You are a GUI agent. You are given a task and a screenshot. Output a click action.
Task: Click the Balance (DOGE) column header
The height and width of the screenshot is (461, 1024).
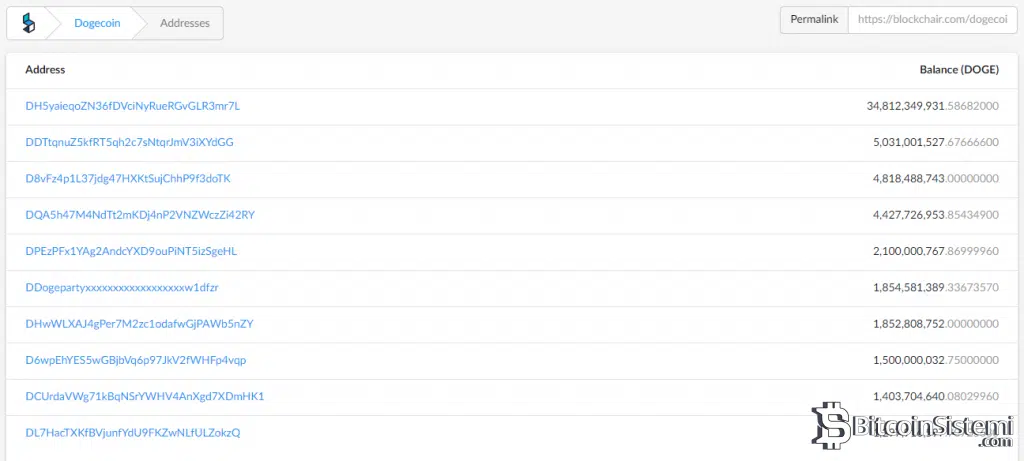tap(959, 70)
